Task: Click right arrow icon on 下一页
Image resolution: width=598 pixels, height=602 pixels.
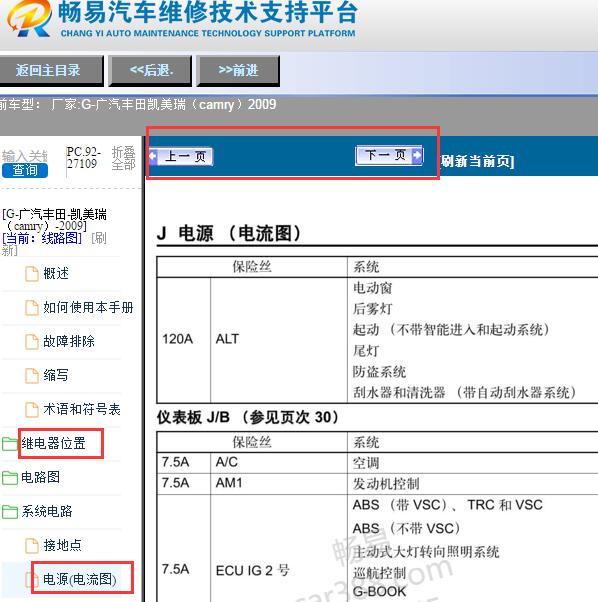Action: [417, 155]
